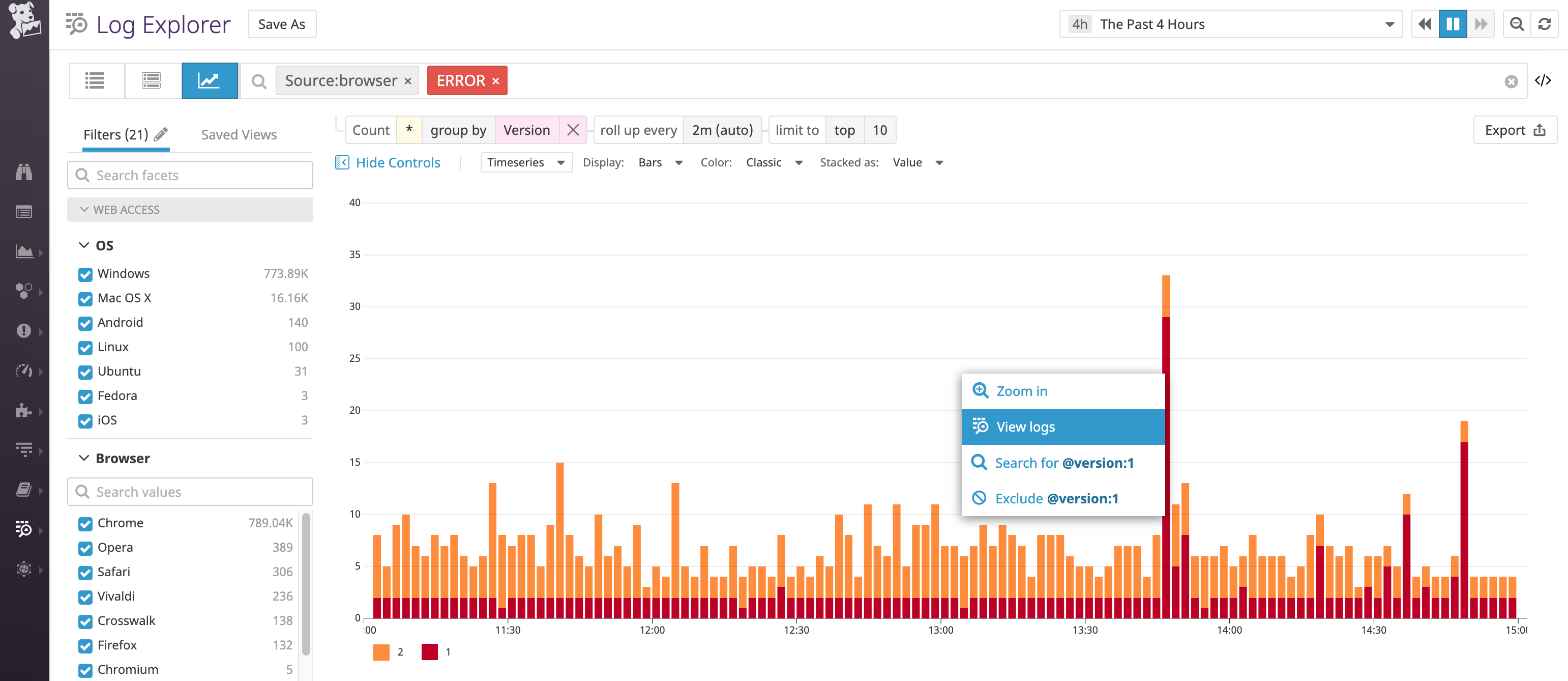Image resolution: width=1568 pixels, height=681 pixels.
Task: Uncheck the Ubuntu filter checkbox
Action: point(85,372)
